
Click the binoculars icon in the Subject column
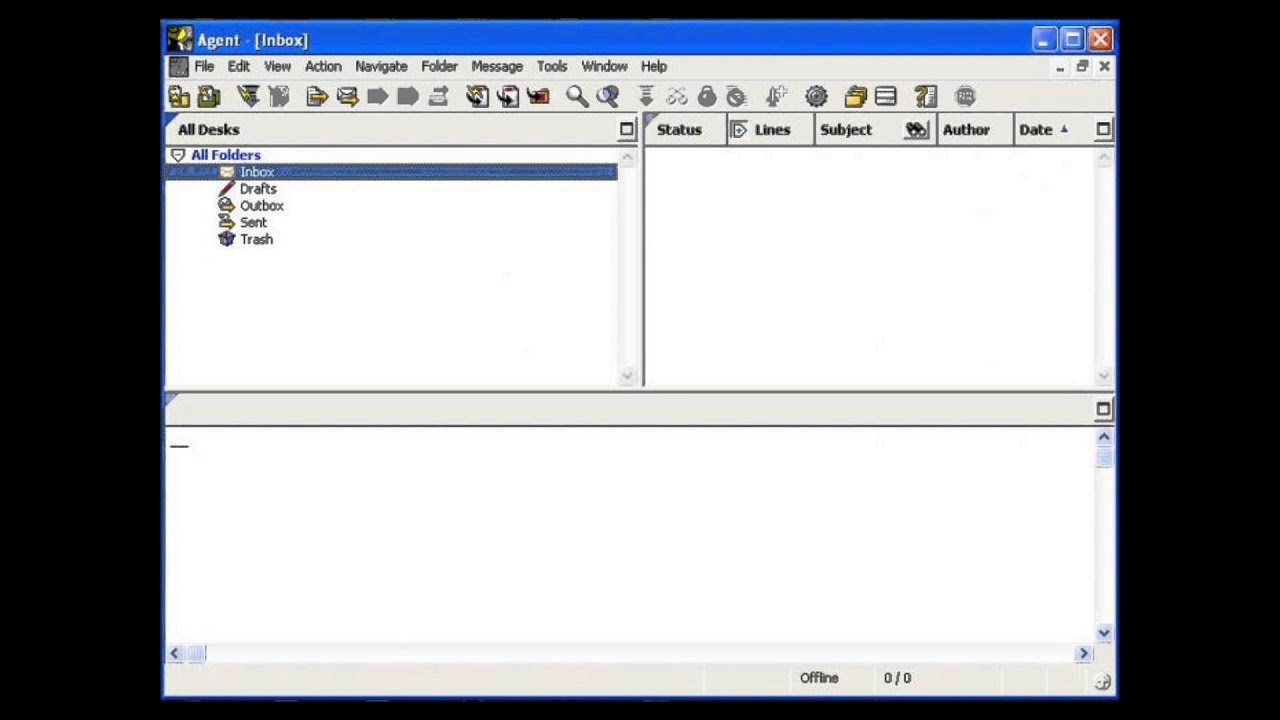(x=917, y=130)
